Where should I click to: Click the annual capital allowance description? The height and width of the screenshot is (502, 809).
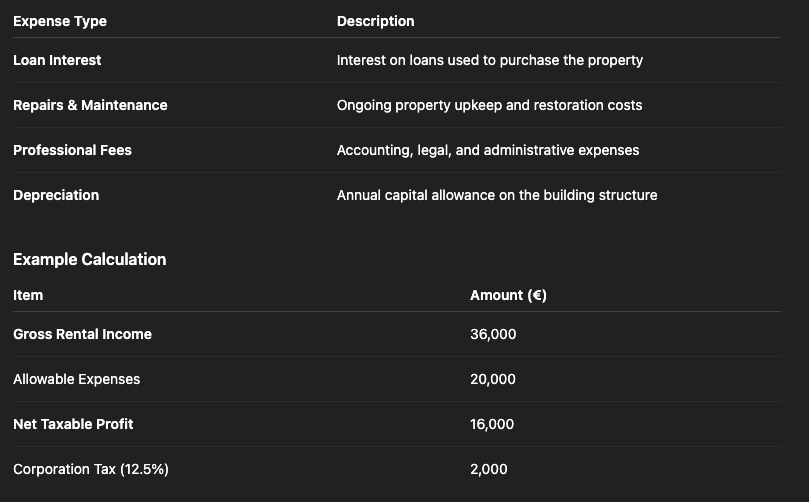point(497,195)
